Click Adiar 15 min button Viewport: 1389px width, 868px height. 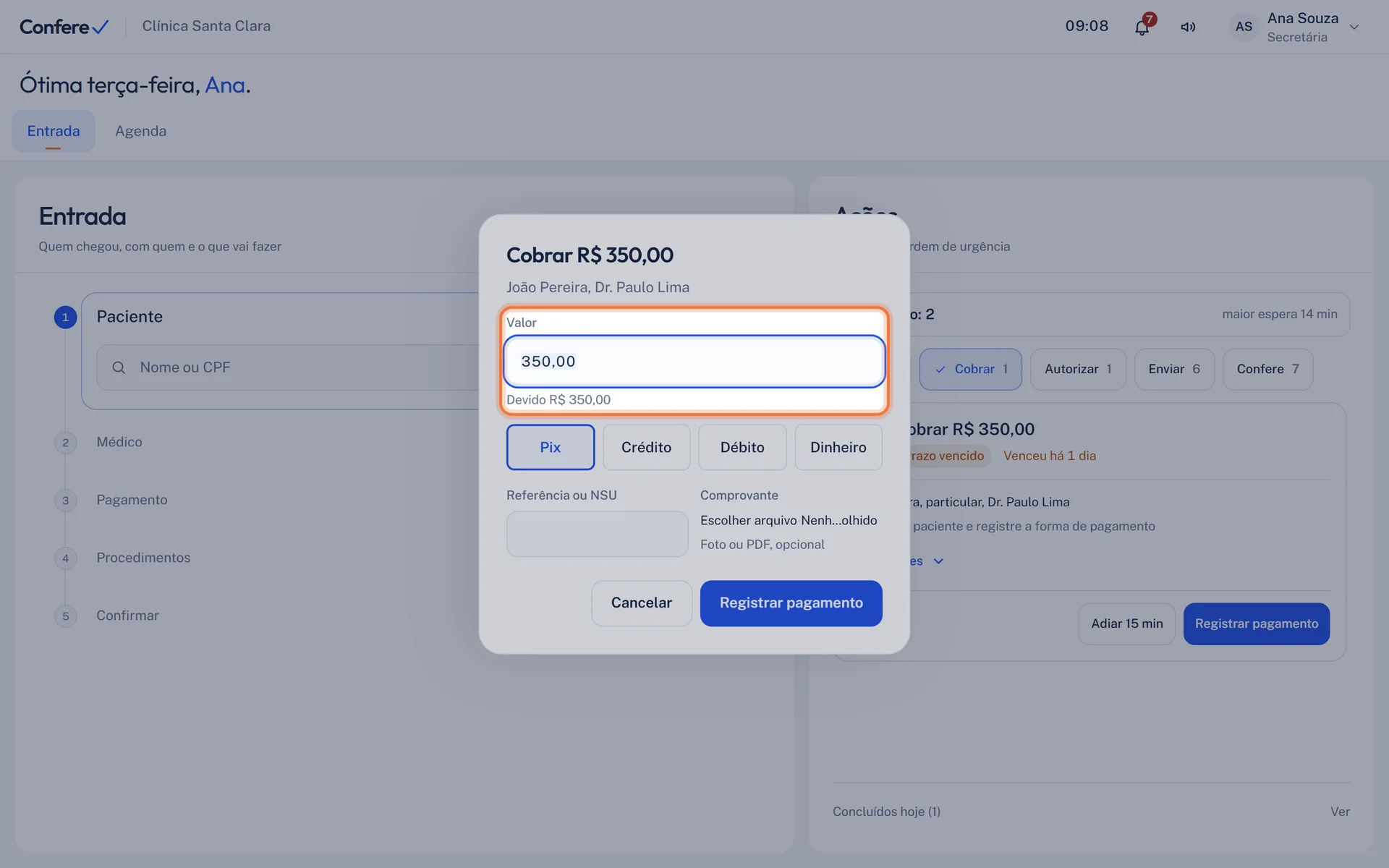pos(1126,624)
